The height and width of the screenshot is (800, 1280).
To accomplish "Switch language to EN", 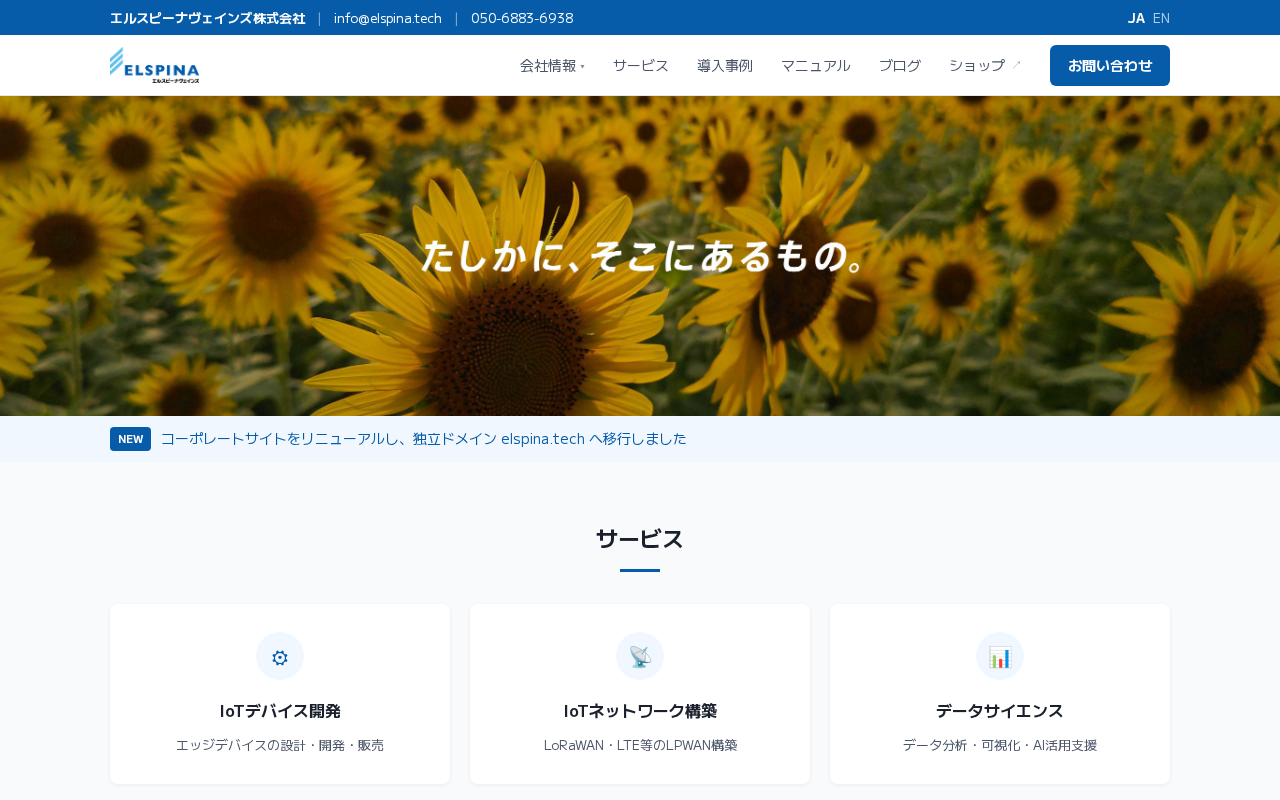I will pos(1161,18).
